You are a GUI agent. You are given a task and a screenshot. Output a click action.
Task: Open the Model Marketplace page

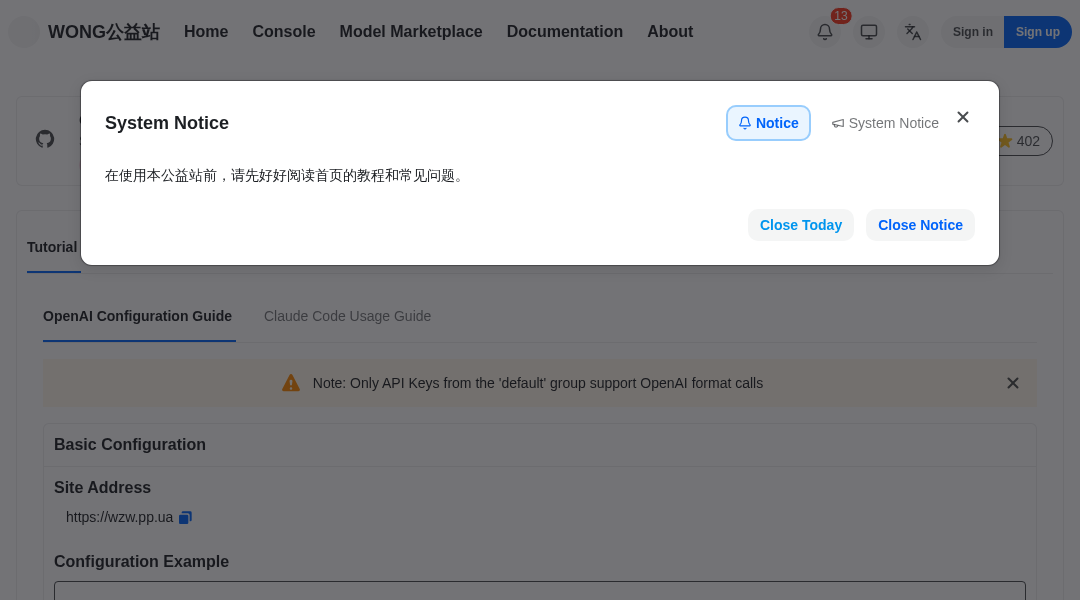tap(411, 32)
